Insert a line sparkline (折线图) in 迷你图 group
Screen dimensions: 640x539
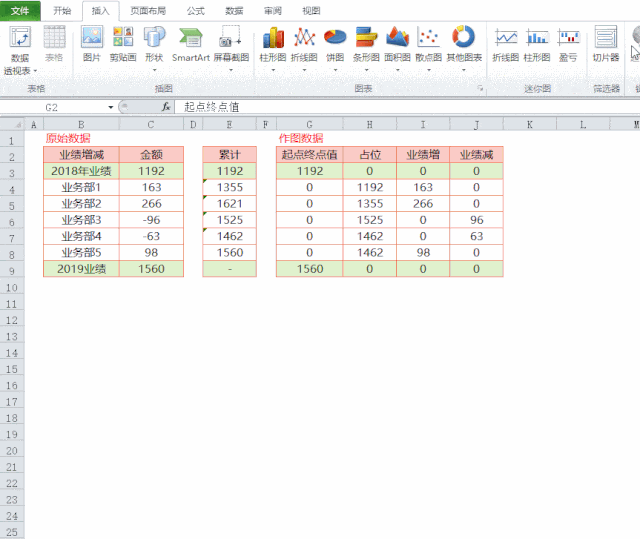506,44
